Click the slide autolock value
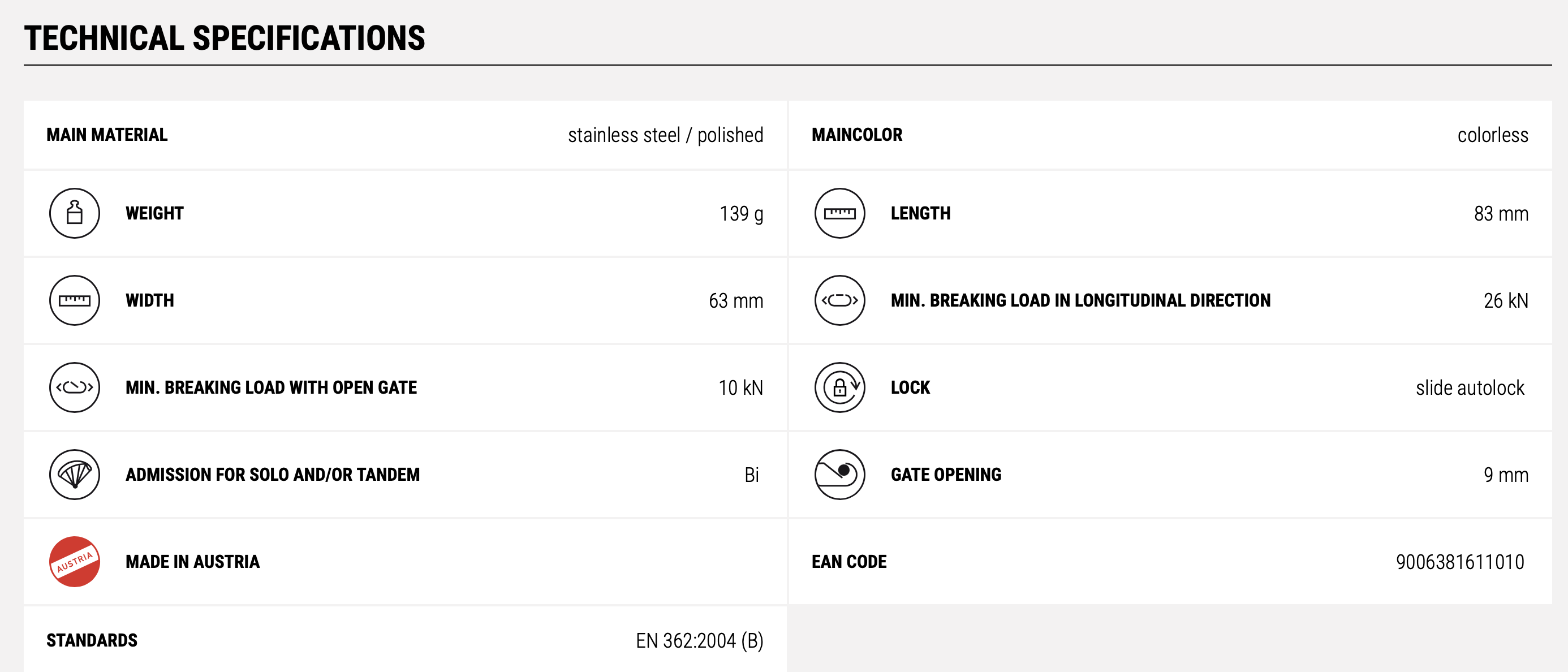 click(1470, 387)
